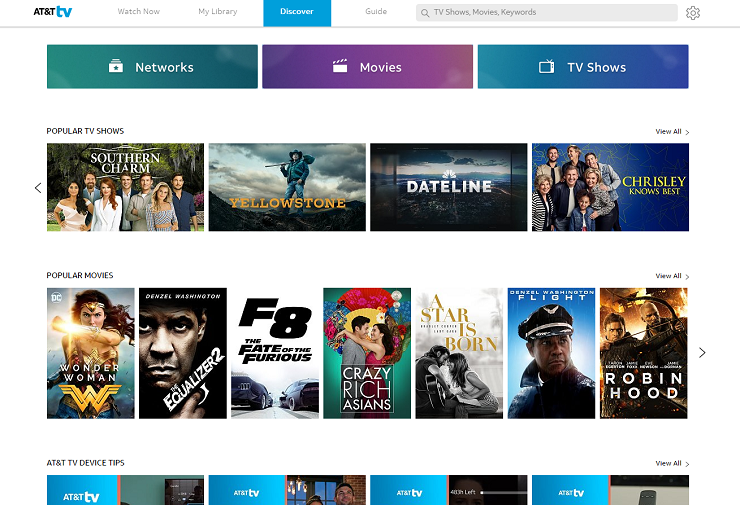Switch to the Watch Now tab
This screenshot has height=505, width=740.
pyautogui.click(x=138, y=11)
